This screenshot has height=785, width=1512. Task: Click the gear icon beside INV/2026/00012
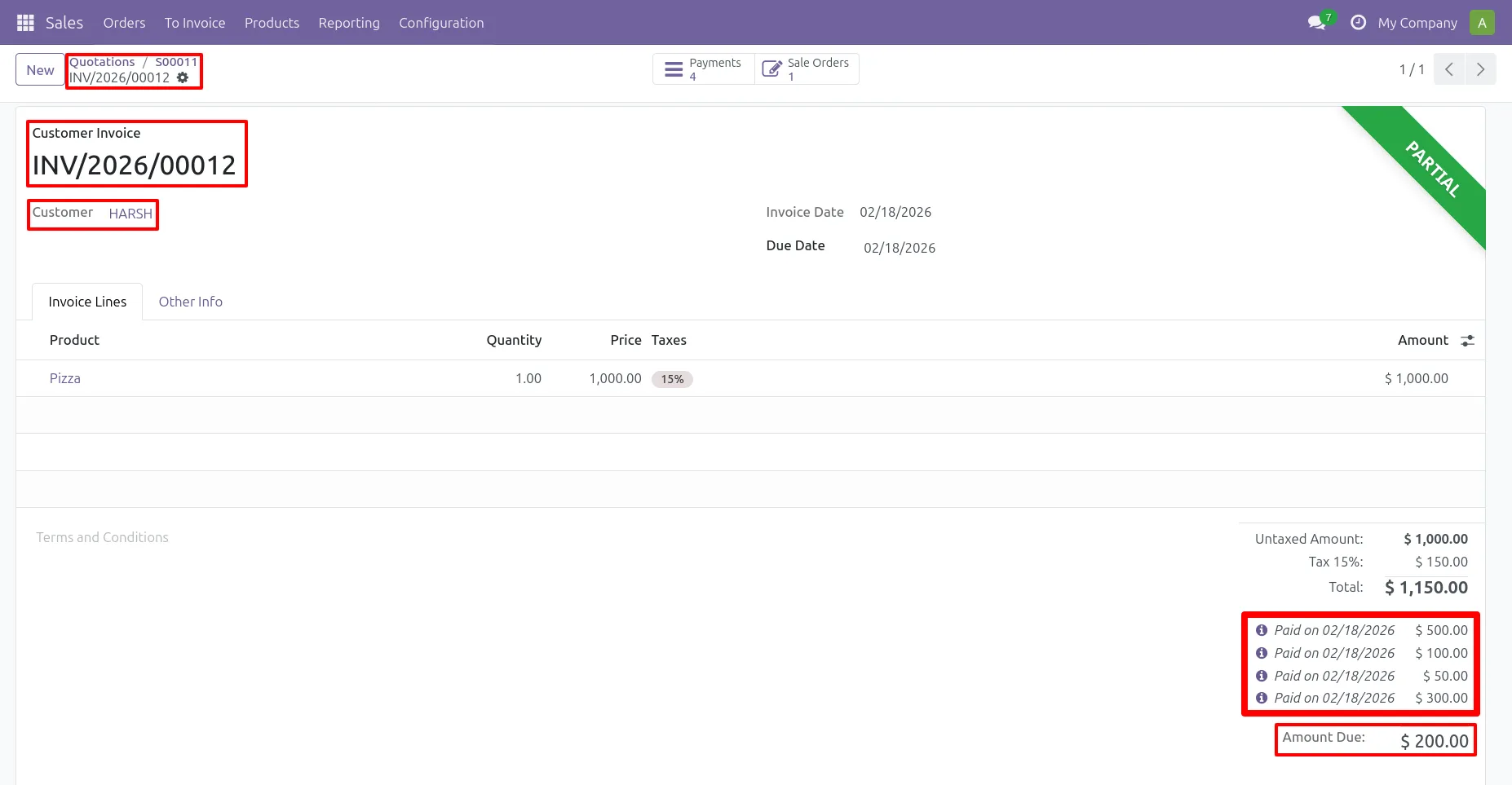point(183,77)
